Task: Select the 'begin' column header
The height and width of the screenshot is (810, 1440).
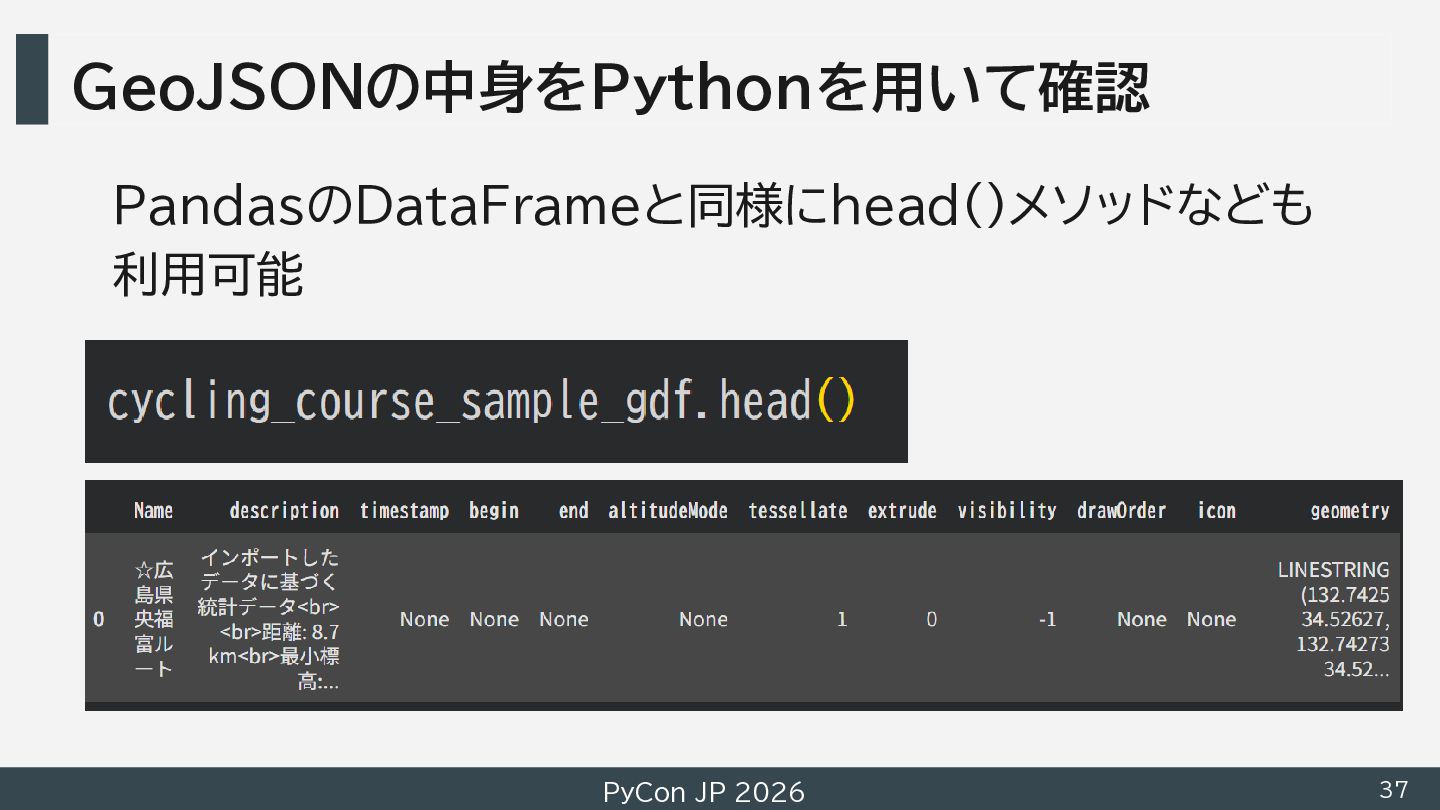Action: tap(494, 510)
